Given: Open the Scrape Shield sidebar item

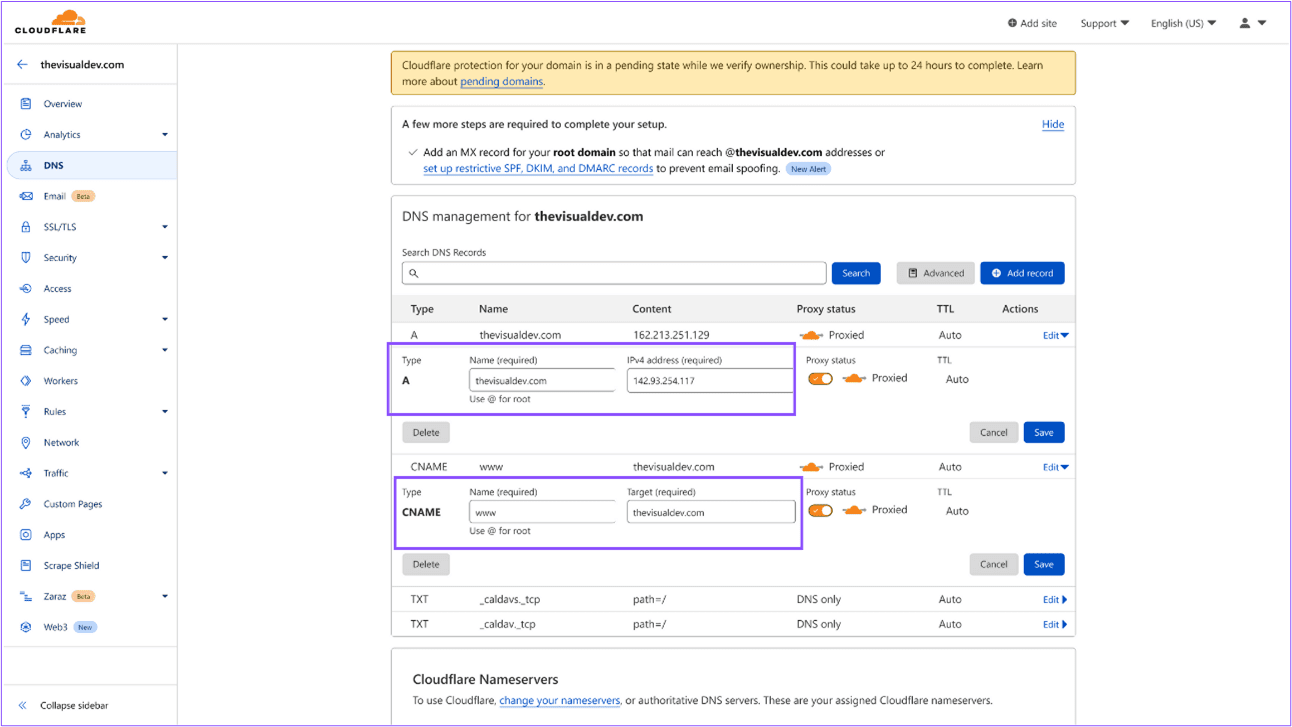Looking at the screenshot, I should 71,566.
